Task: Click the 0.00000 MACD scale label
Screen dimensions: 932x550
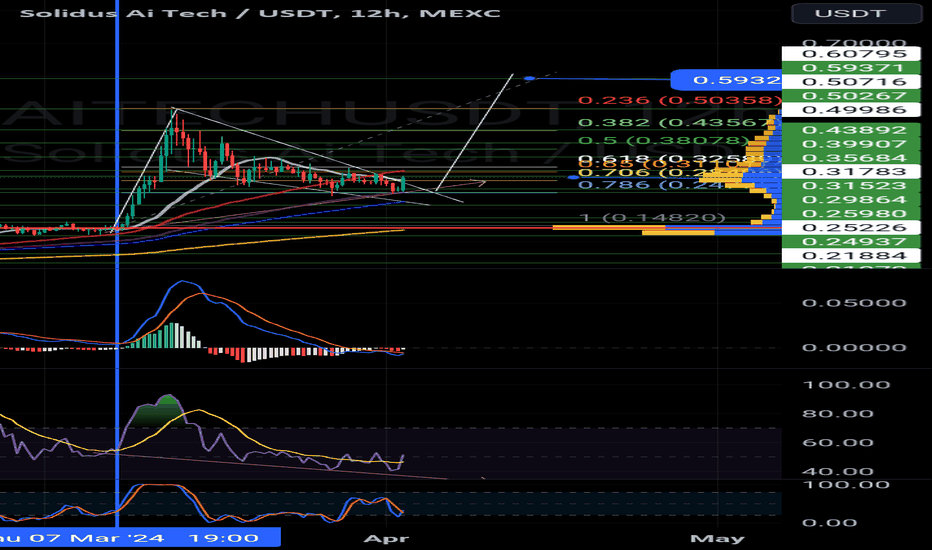Action: click(x=854, y=348)
